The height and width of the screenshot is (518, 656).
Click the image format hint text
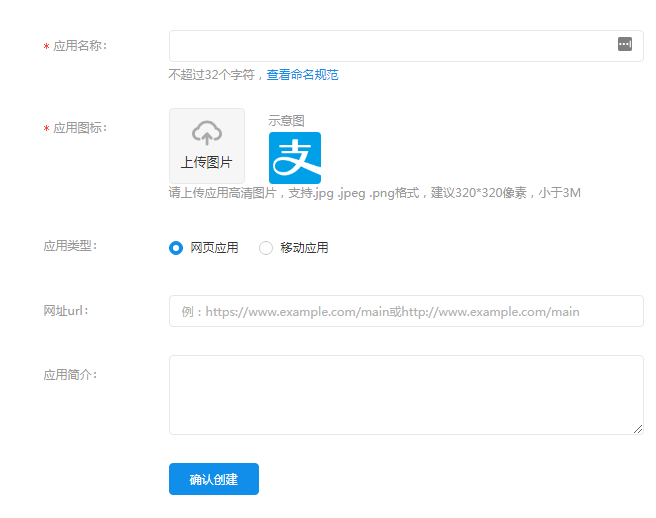click(x=374, y=193)
